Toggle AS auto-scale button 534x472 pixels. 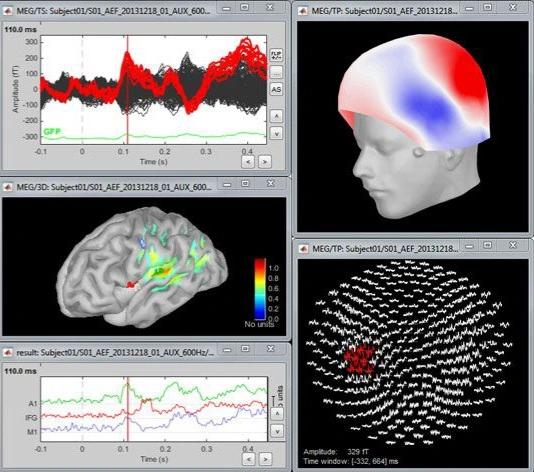point(276,90)
